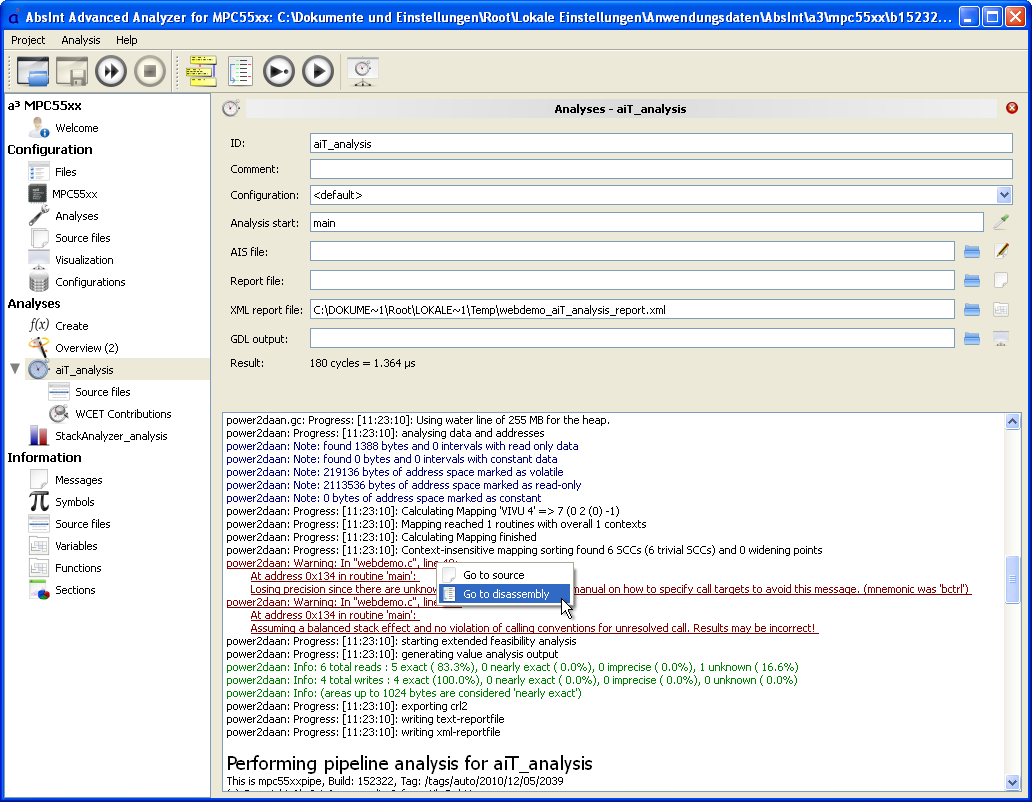Open the Welcome page in the sidebar

click(76, 128)
